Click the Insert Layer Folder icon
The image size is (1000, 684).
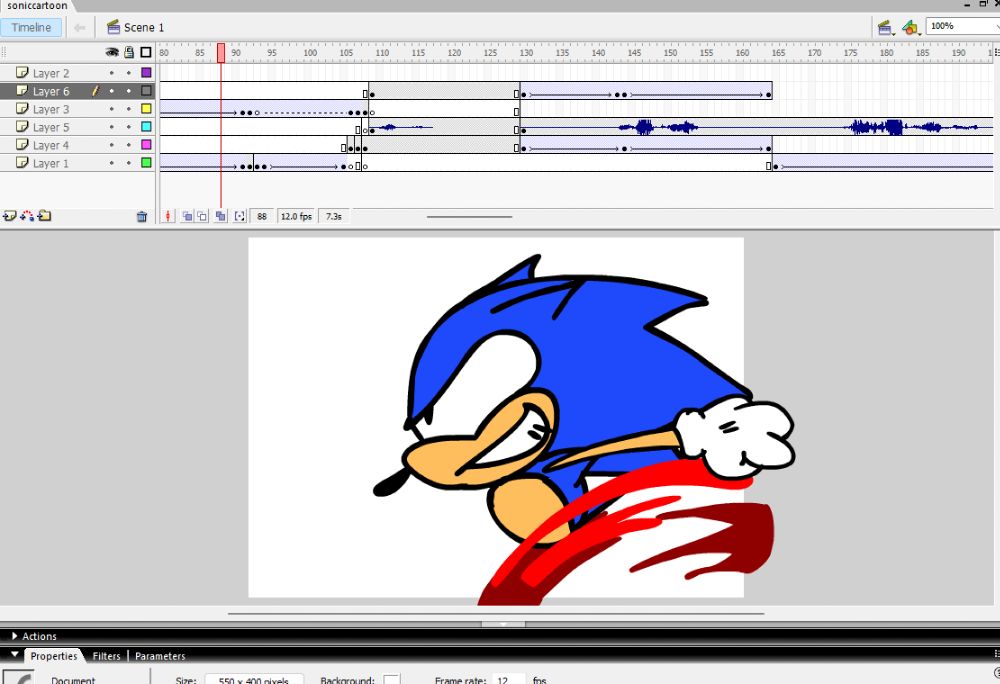click(x=44, y=216)
